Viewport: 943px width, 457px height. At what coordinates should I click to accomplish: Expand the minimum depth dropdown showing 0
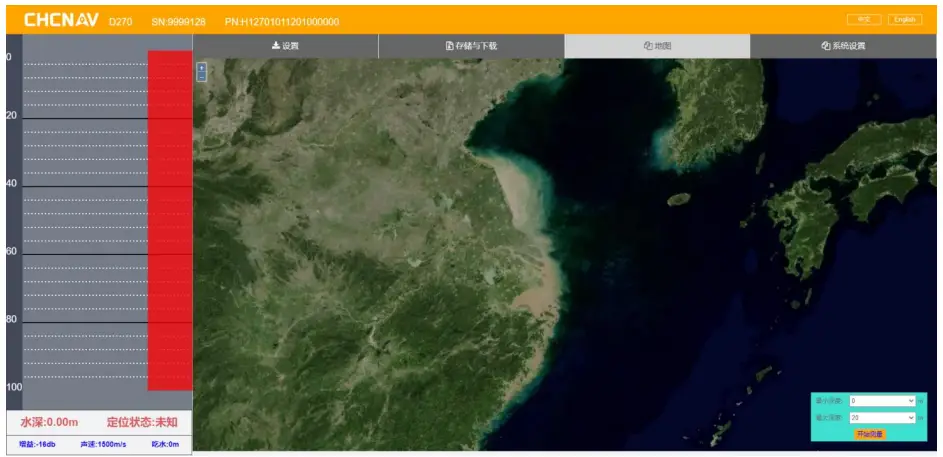882,400
